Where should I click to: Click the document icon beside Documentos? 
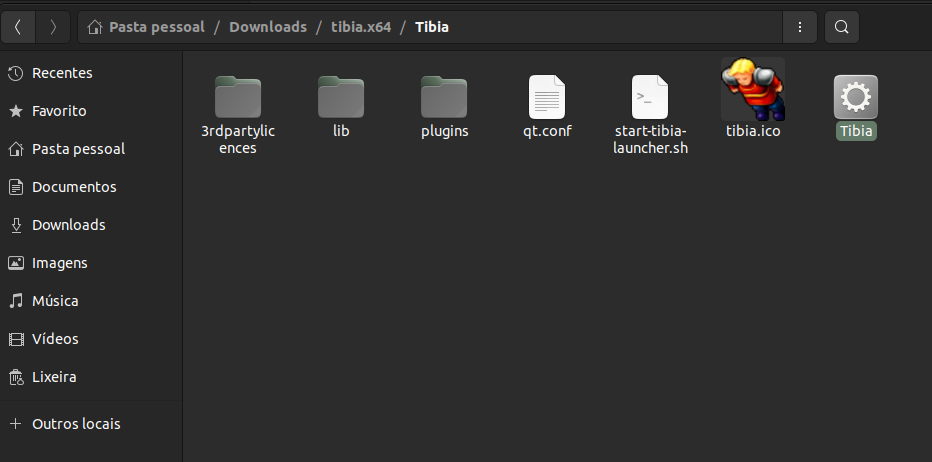pos(15,187)
